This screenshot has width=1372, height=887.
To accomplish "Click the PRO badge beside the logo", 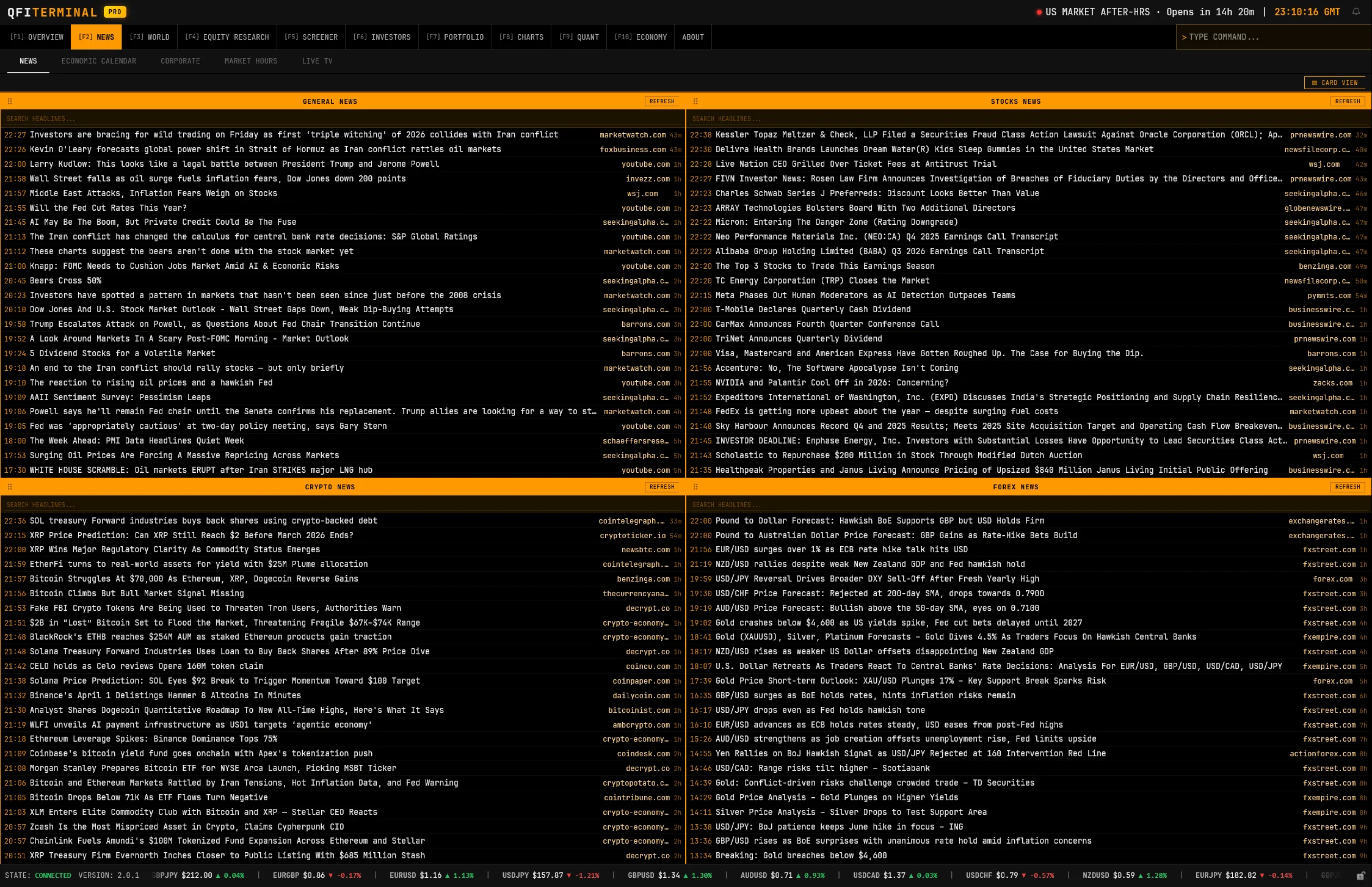I will (115, 12).
